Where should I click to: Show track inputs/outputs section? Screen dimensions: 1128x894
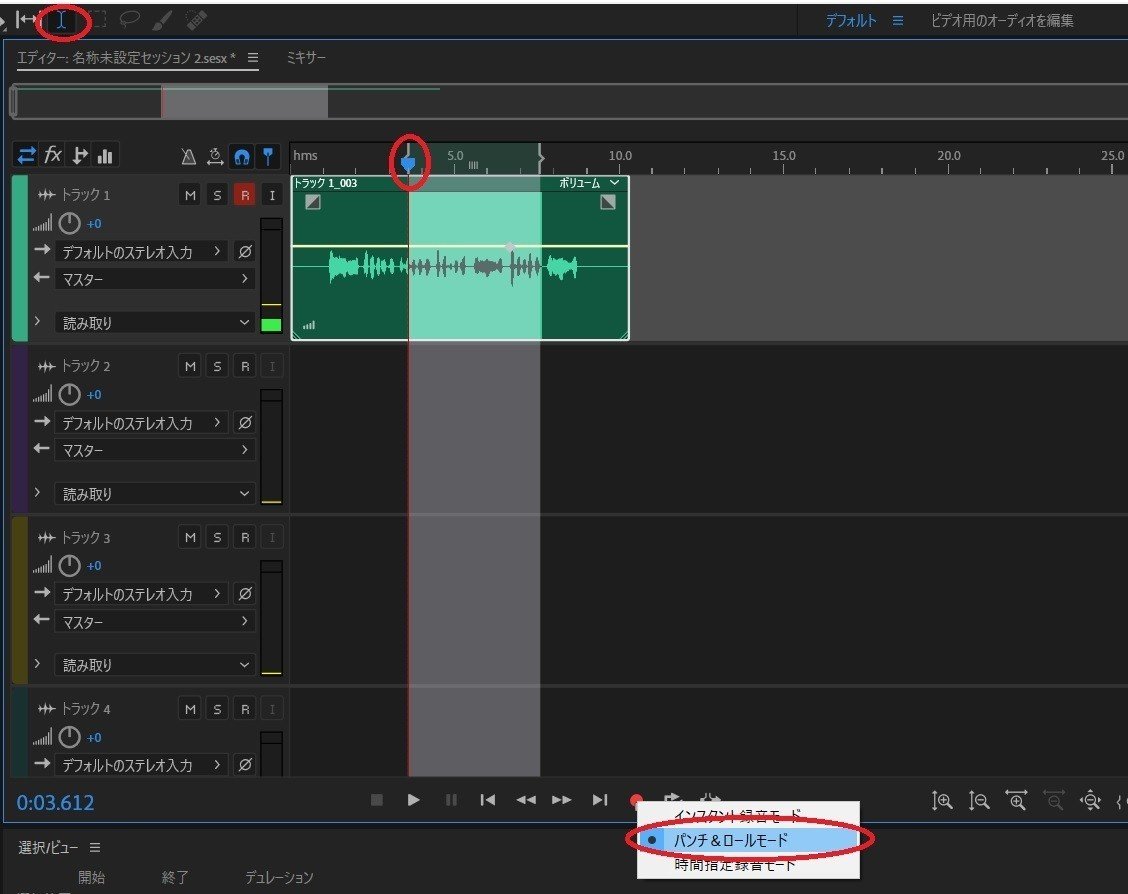click(27, 155)
